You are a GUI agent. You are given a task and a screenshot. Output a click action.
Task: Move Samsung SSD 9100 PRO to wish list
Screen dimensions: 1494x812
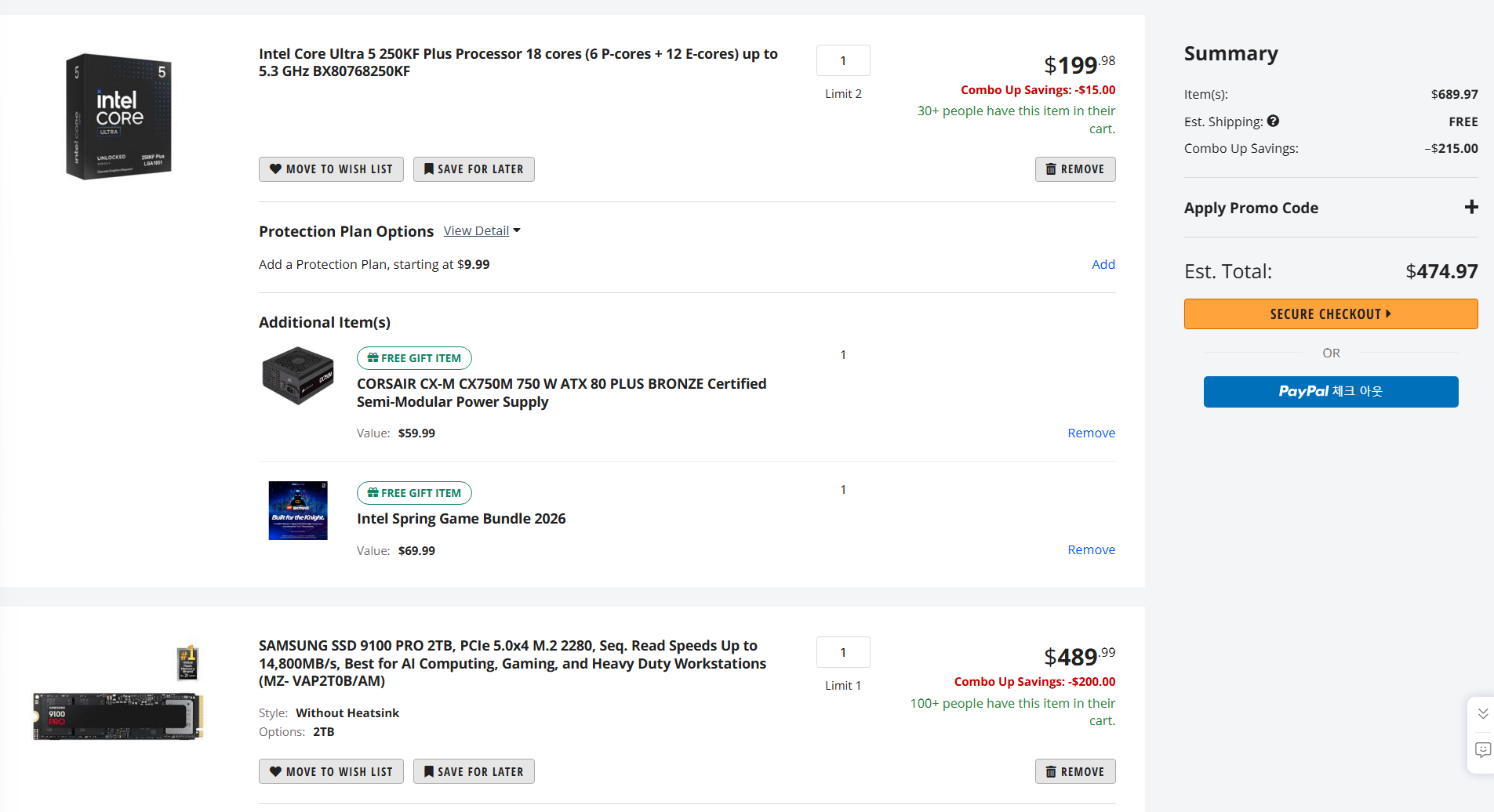[331, 771]
